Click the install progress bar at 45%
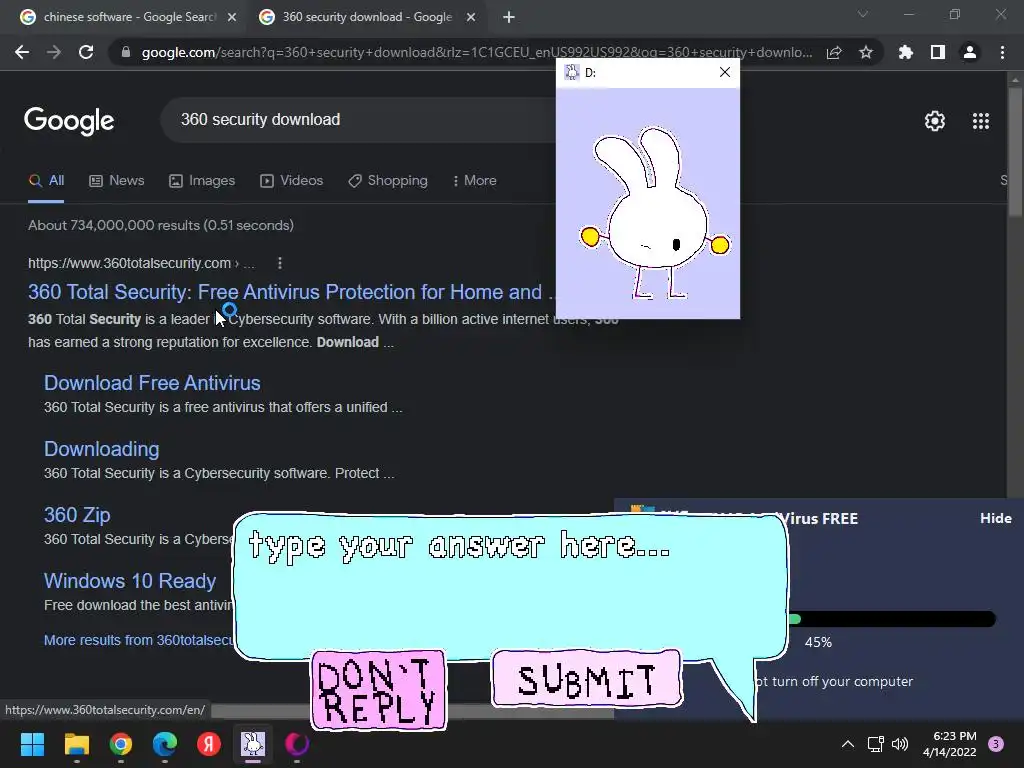 coord(892,619)
